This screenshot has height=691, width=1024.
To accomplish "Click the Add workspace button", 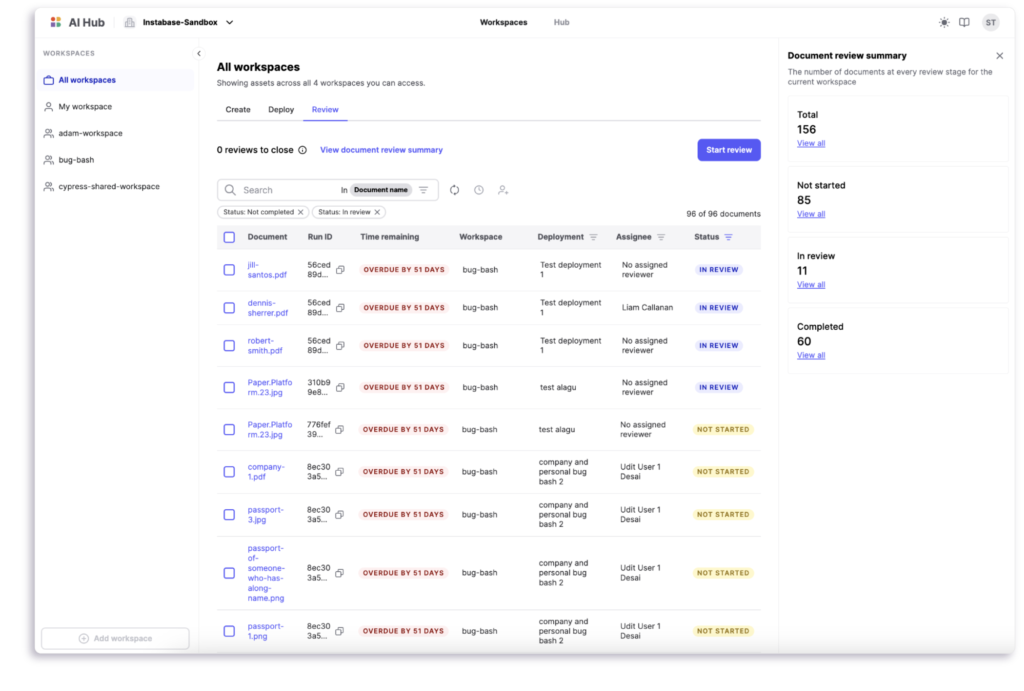I will [116, 638].
